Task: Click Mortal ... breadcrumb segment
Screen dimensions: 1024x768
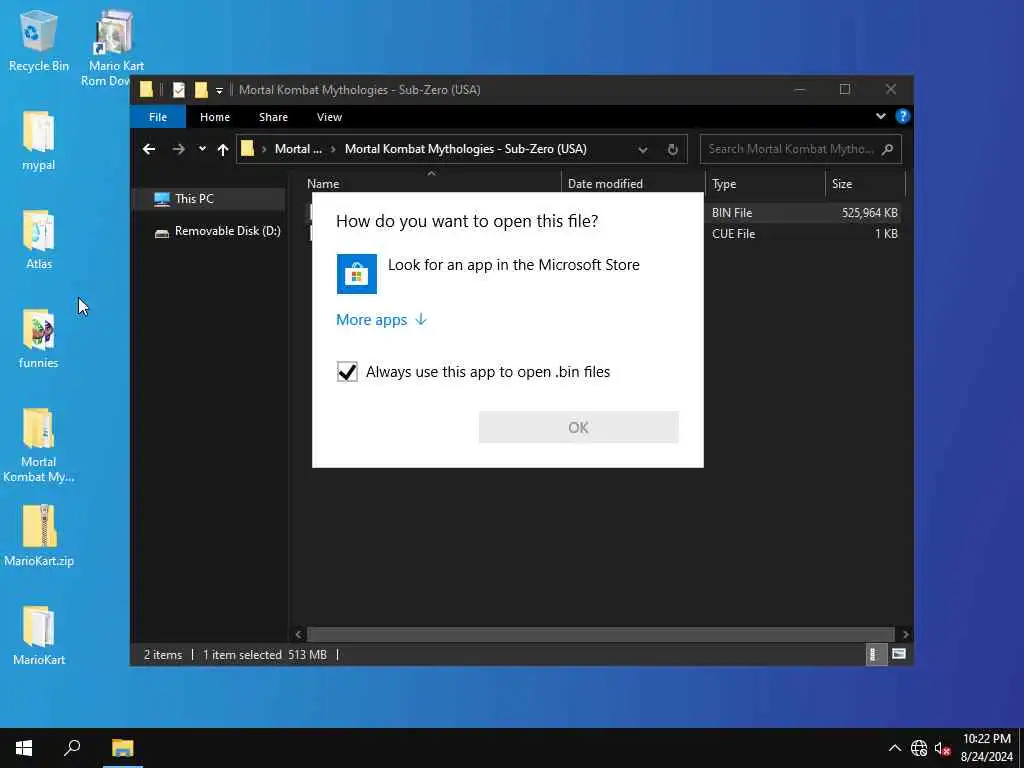Action: point(298,149)
